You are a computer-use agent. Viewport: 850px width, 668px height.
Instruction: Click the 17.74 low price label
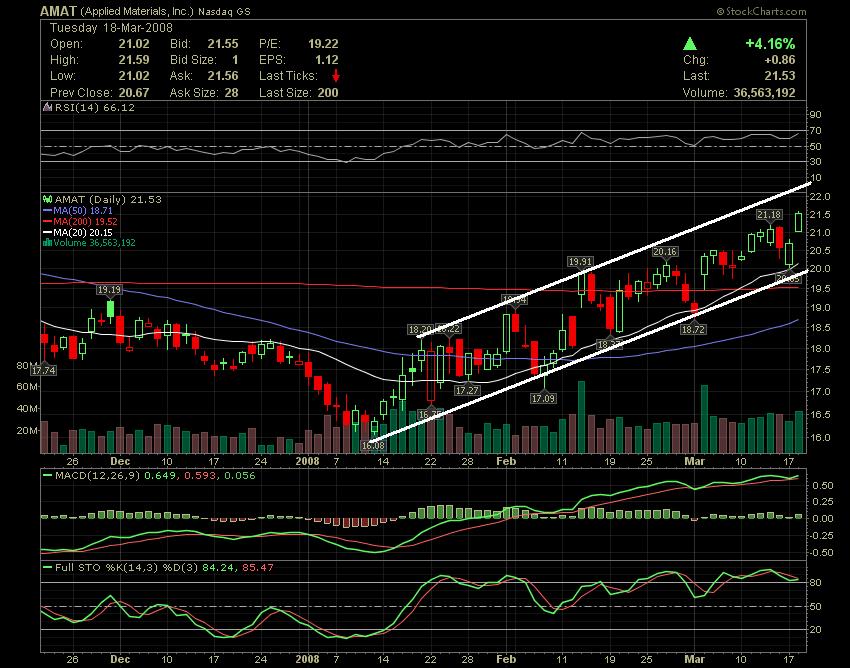click(43, 371)
